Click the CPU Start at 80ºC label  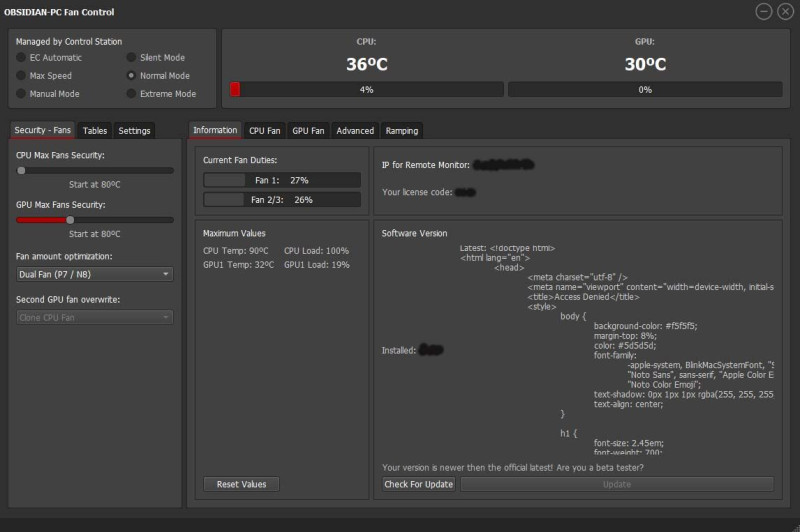tap(94, 184)
